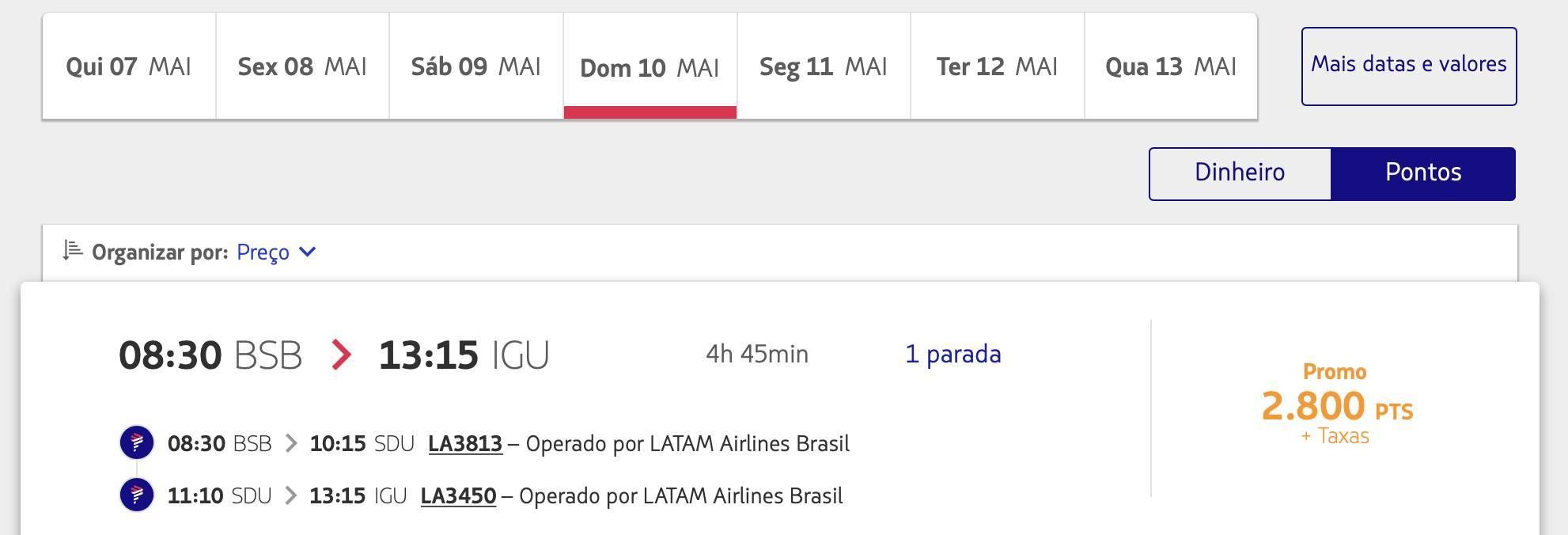Select the Sáb 09 MAI date tab
1568x535 pixels.
pyautogui.click(x=476, y=66)
